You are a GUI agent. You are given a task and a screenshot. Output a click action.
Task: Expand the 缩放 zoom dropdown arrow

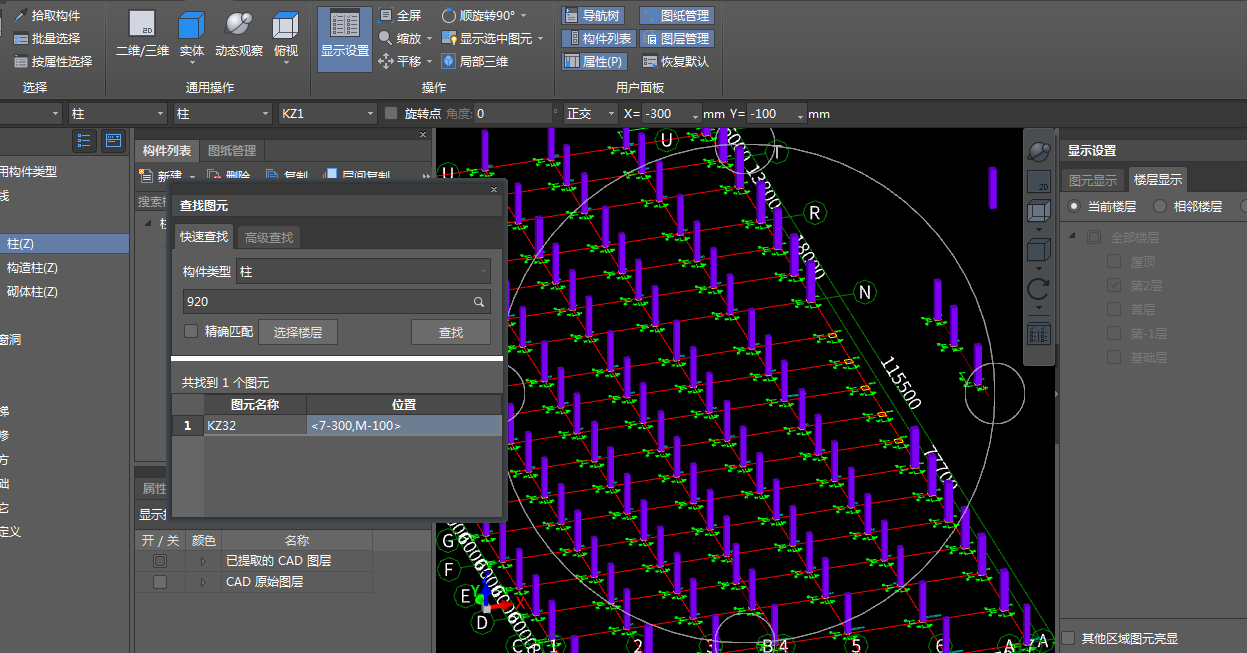[430, 39]
